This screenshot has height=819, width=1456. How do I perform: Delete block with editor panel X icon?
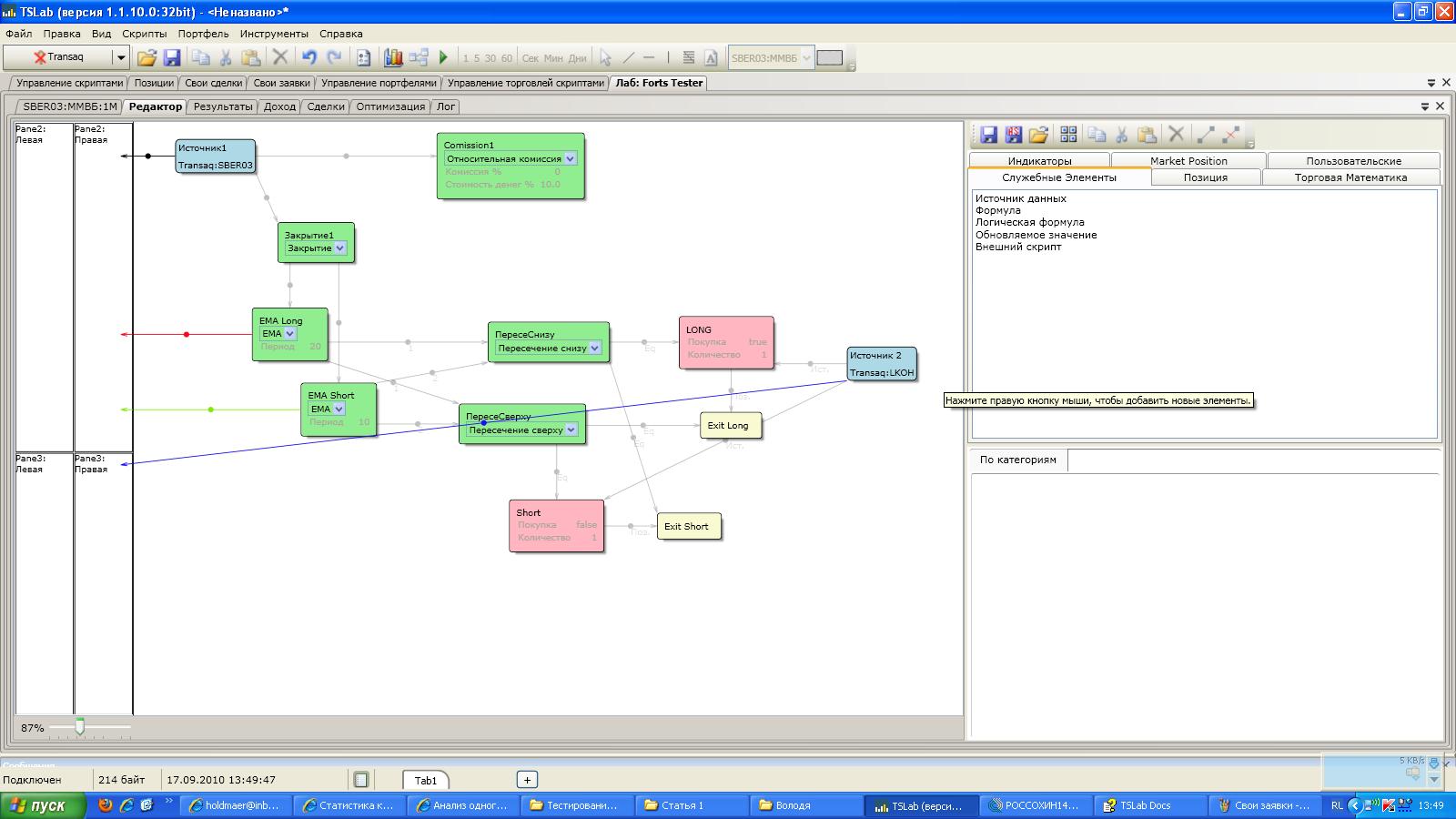1176,135
